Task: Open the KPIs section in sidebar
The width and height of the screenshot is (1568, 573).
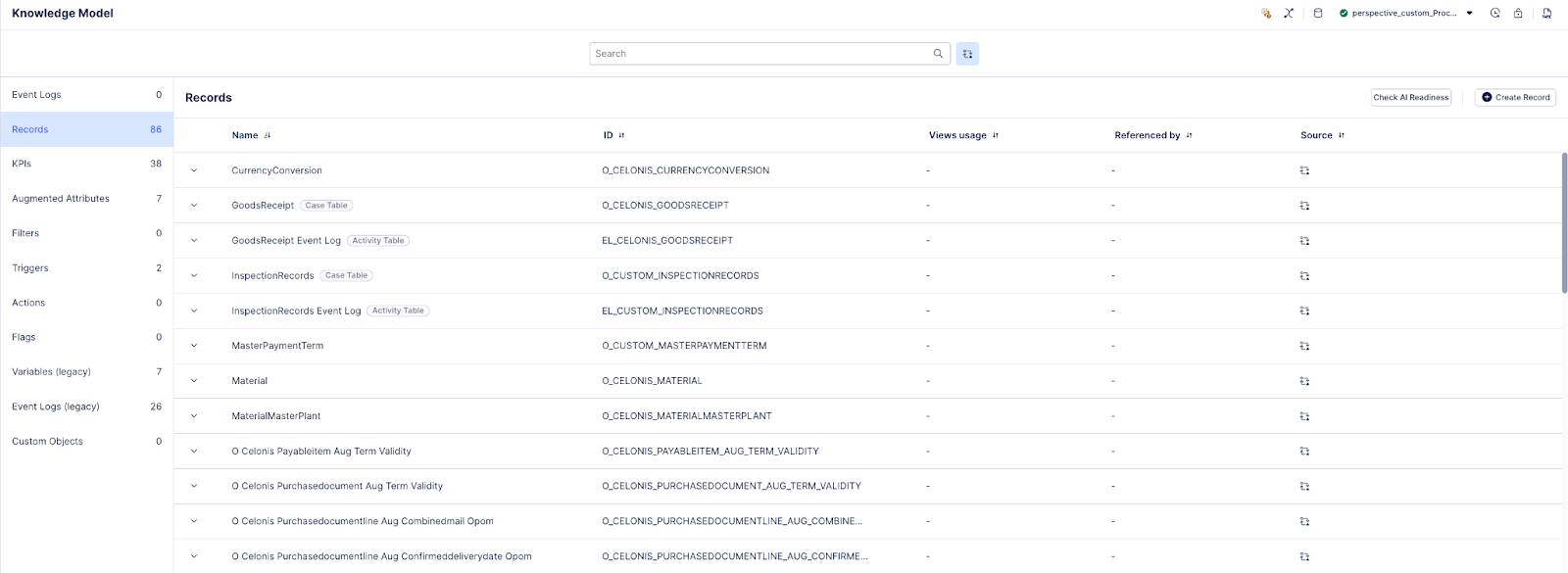Action: pos(86,164)
